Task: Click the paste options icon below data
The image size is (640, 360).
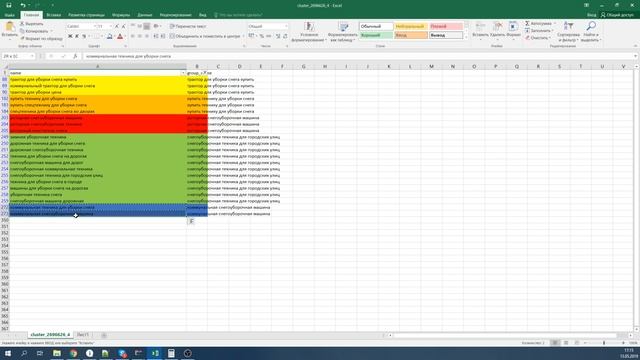Action: point(191,221)
